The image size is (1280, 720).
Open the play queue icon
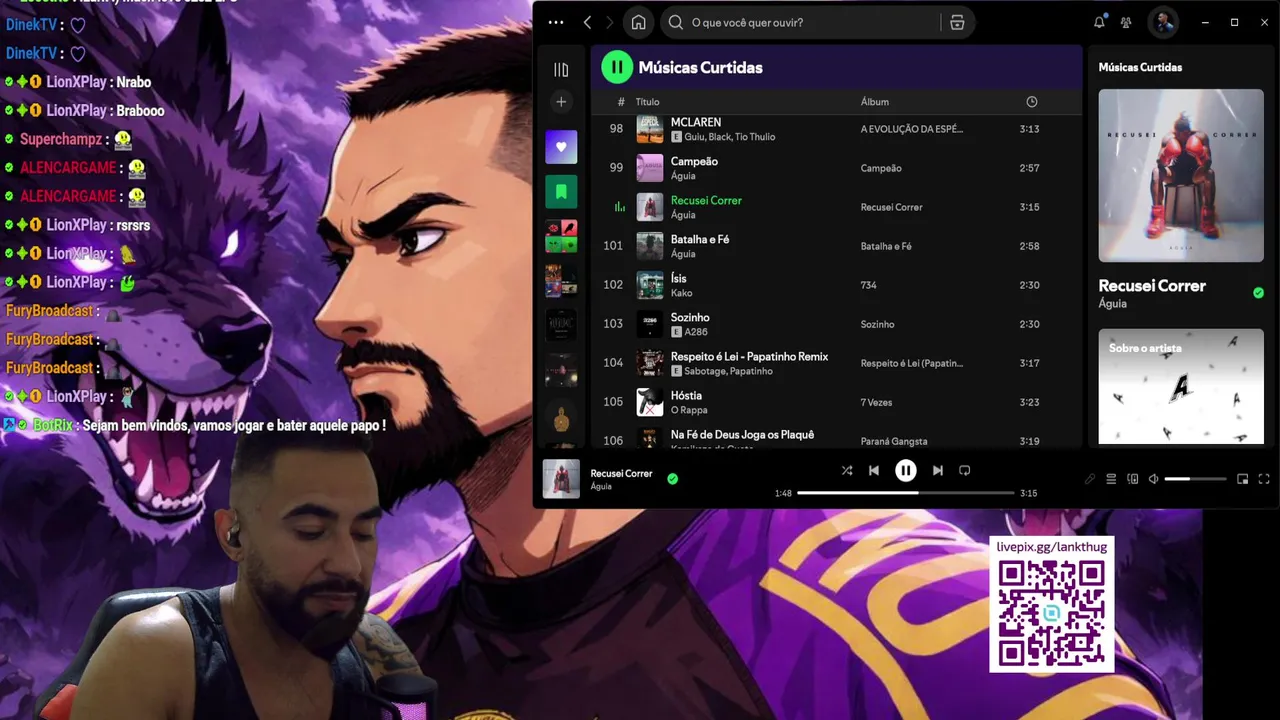(1111, 479)
